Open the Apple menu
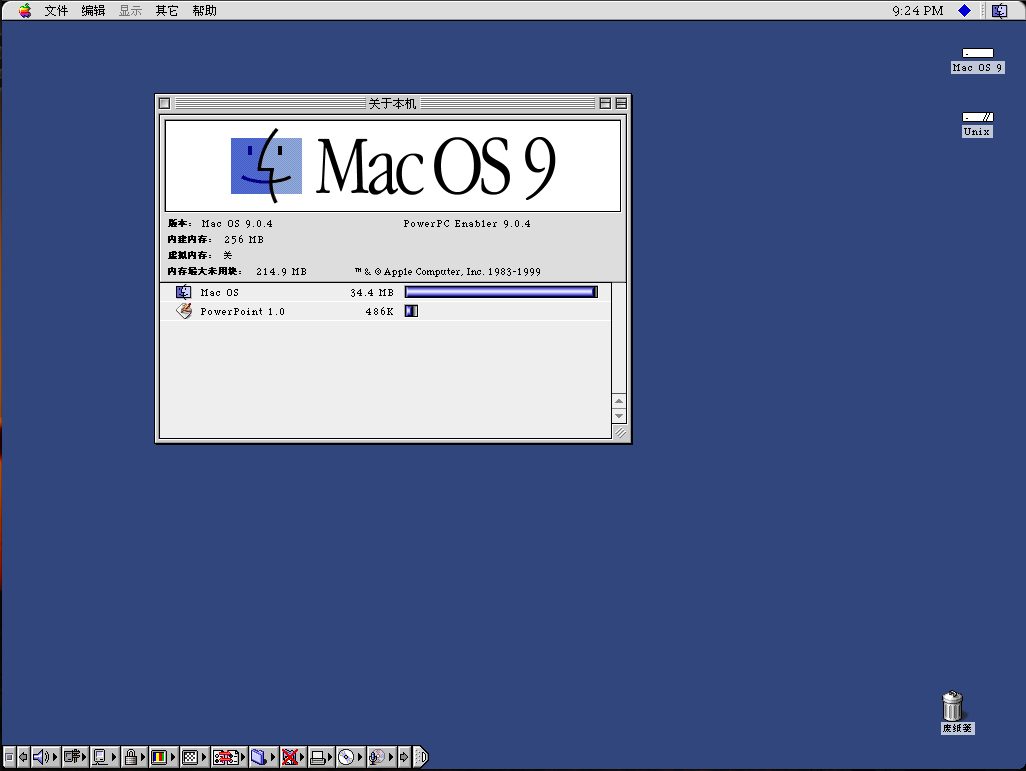Viewport: 1026px width, 771px height. pos(25,10)
